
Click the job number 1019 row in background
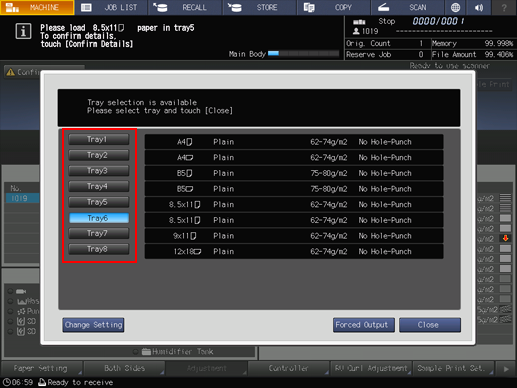pos(22,198)
